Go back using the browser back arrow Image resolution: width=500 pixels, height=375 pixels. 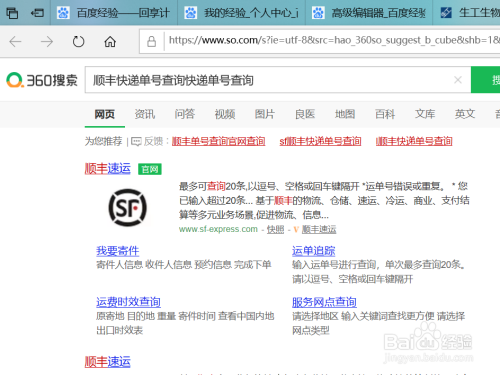(x=15, y=42)
